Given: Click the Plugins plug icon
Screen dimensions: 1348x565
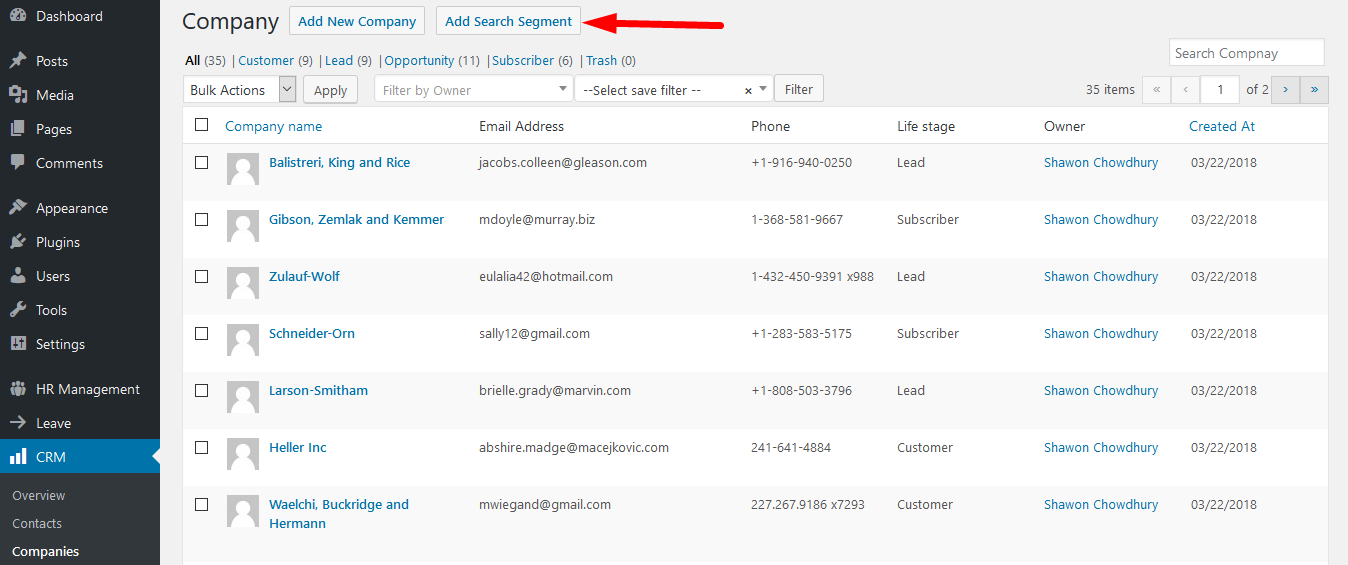Looking at the screenshot, I should (x=18, y=242).
